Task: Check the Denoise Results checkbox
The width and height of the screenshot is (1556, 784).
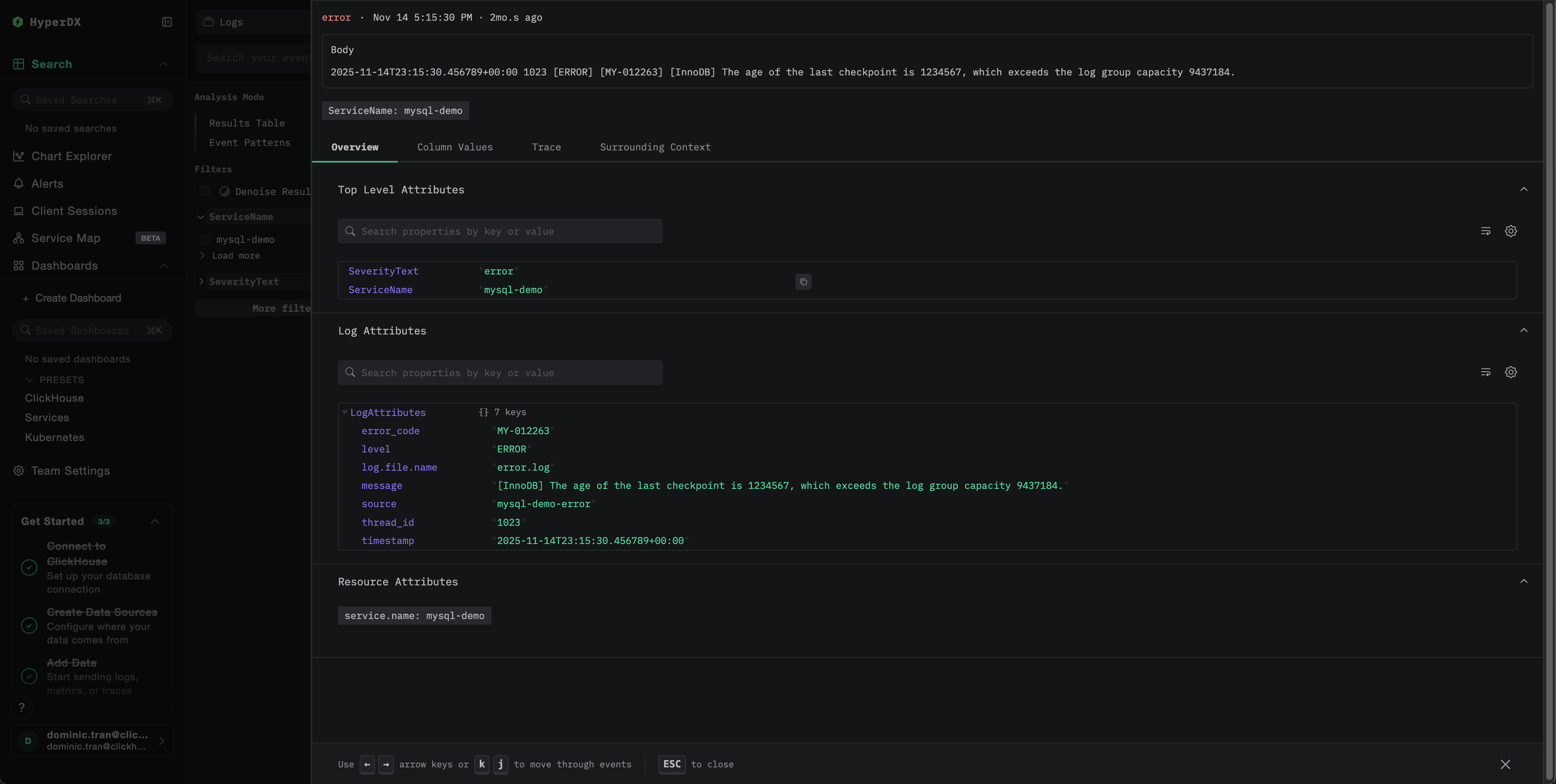Action: [205, 191]
